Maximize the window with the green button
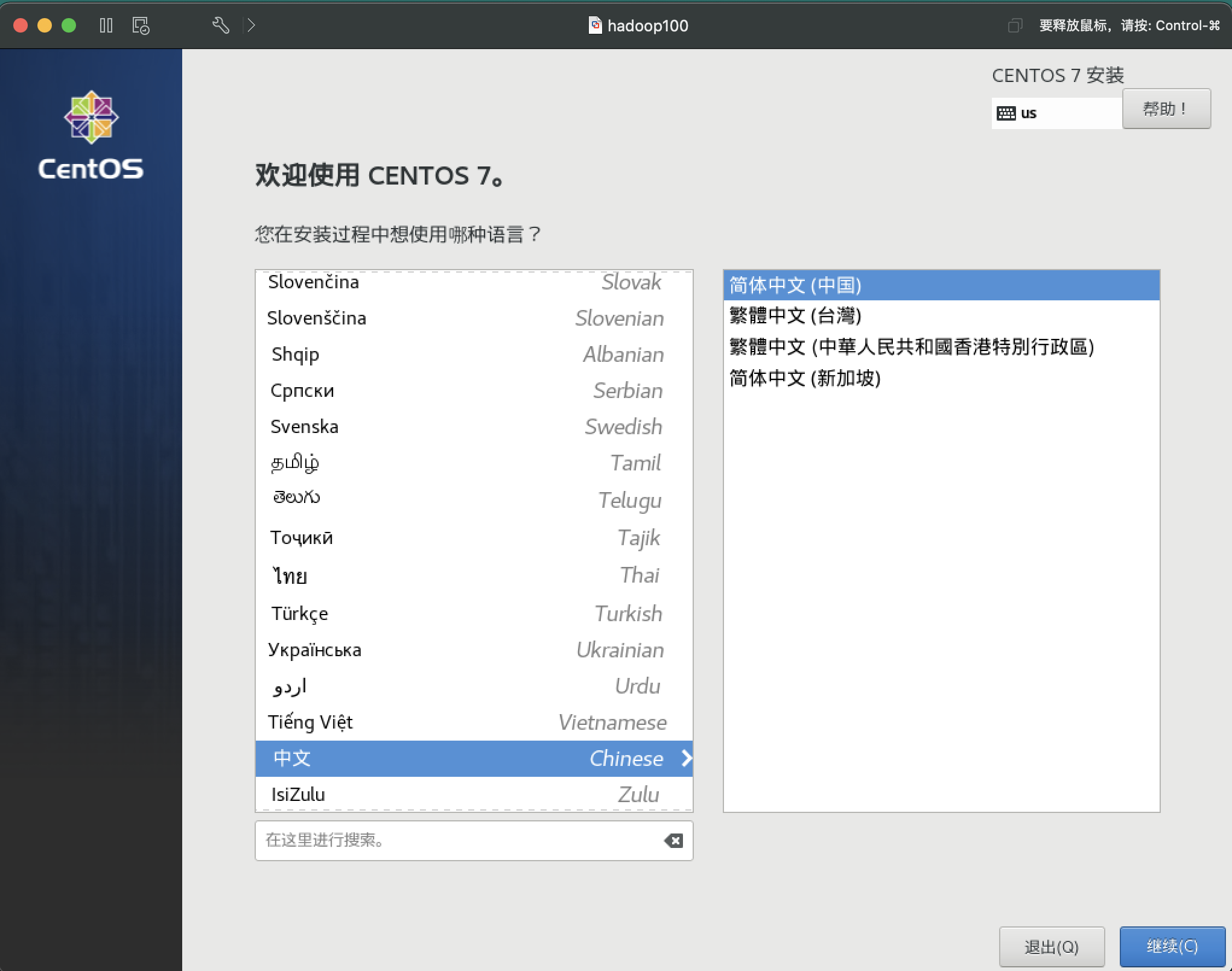 pos(69,25)
